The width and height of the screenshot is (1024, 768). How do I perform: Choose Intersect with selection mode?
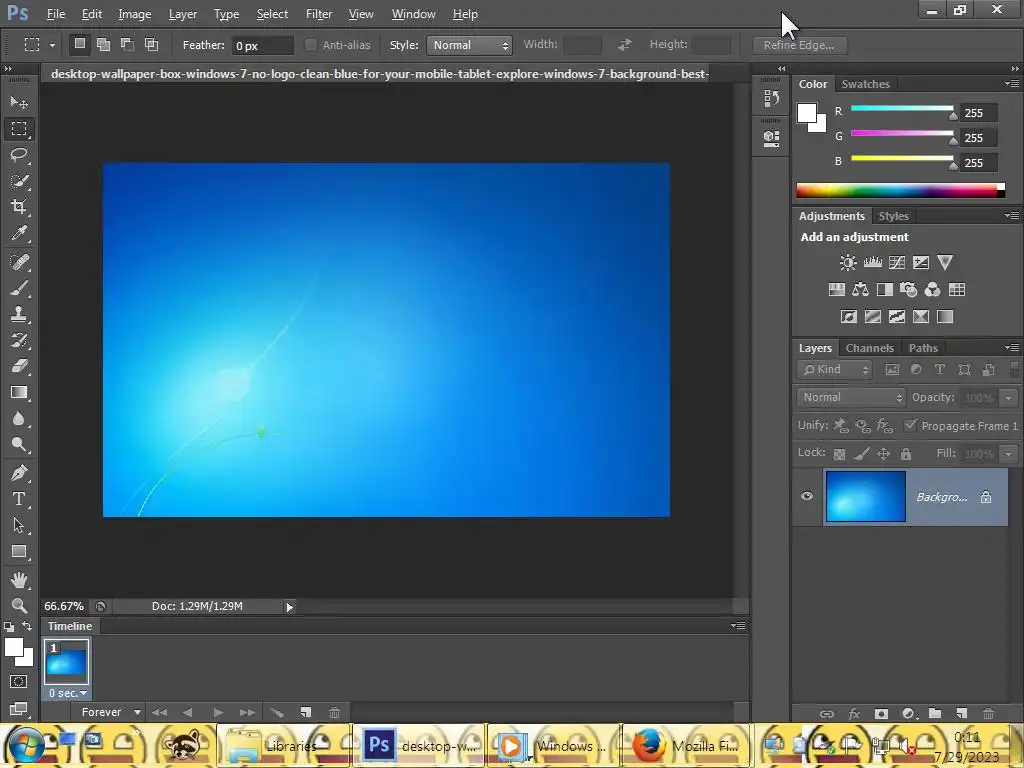[x=152, y=44]
